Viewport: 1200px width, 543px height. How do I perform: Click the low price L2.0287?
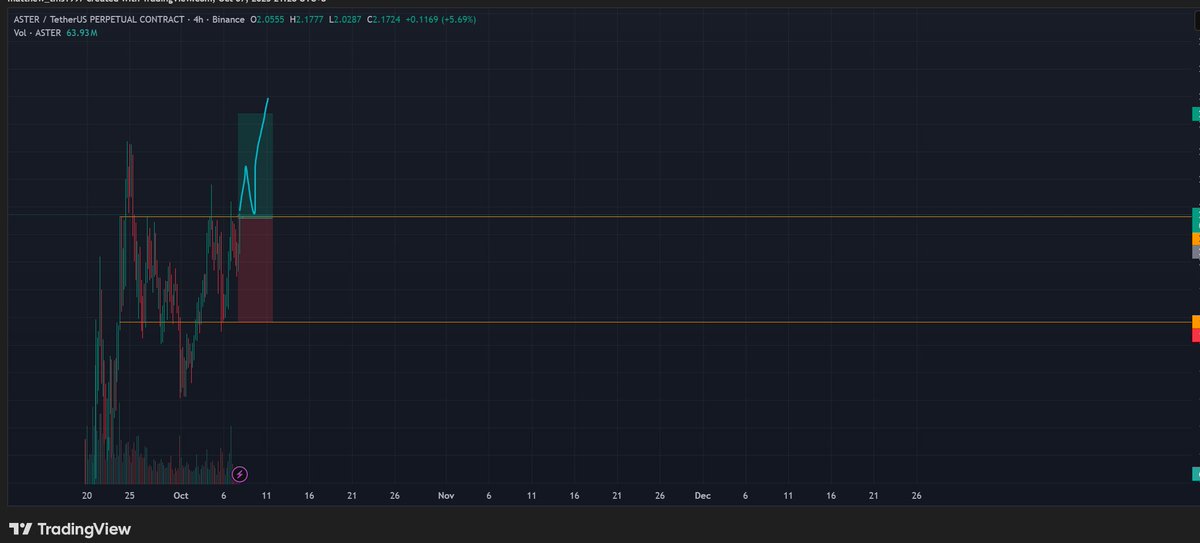coord(344,20)
